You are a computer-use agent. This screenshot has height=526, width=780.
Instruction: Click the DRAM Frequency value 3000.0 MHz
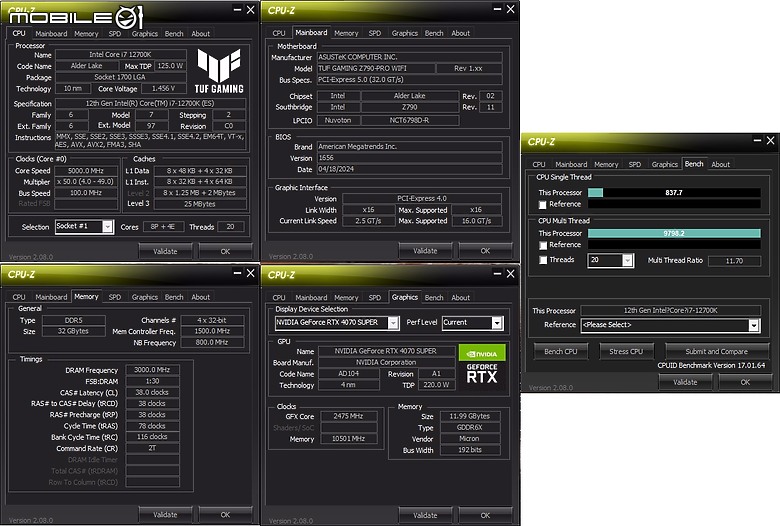pyautogui.click(x=152, y=370)
